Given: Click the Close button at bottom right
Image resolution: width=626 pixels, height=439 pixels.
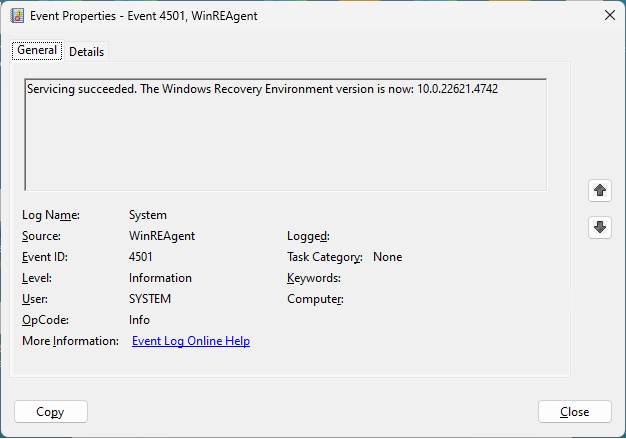Looking at the screenshot, I should [574, 412].
